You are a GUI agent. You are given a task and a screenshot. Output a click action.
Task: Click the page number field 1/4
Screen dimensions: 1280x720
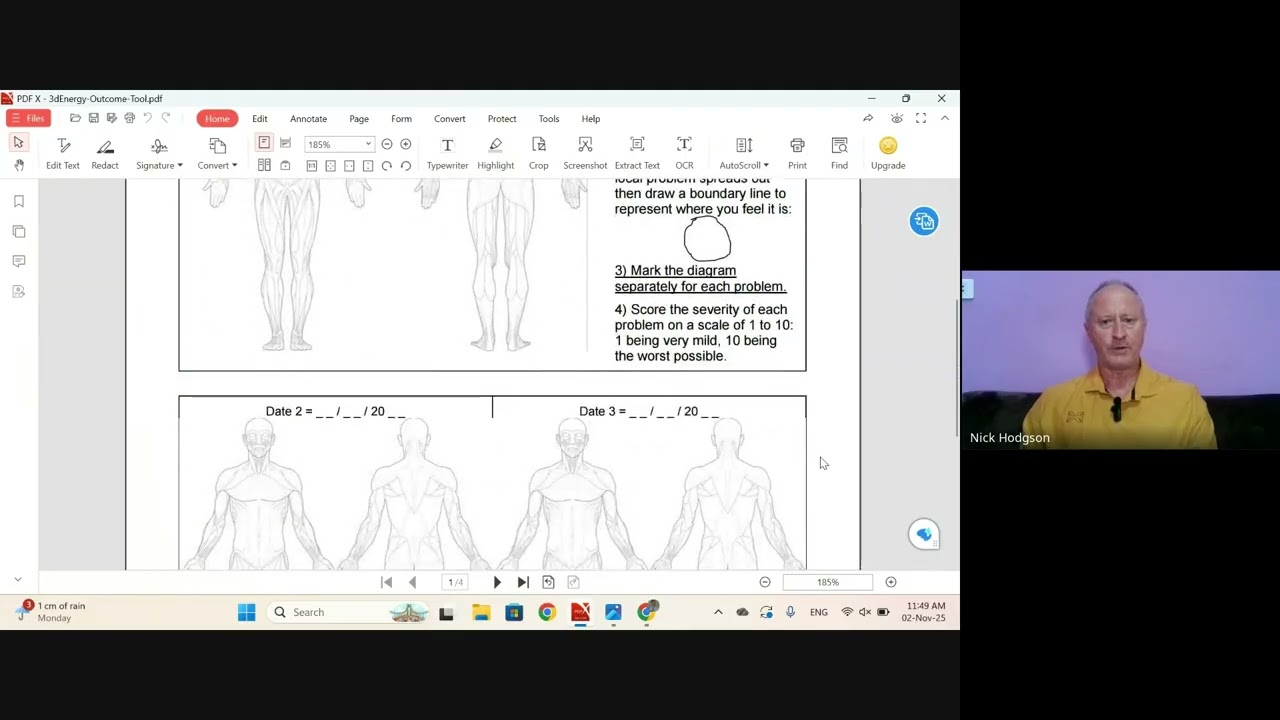coord(456,582)
